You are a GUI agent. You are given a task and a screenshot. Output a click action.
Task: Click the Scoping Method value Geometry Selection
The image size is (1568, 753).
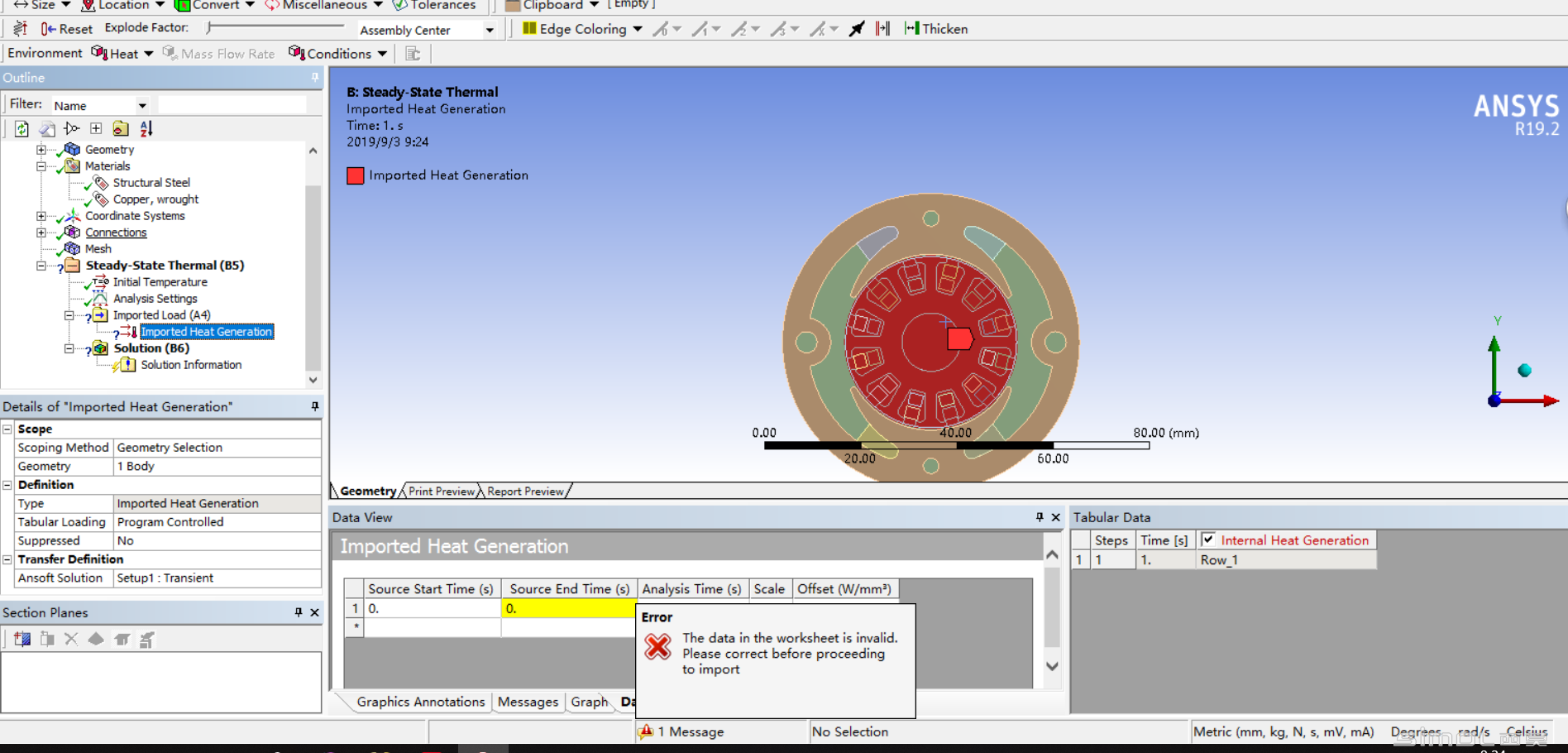[217, 448]
